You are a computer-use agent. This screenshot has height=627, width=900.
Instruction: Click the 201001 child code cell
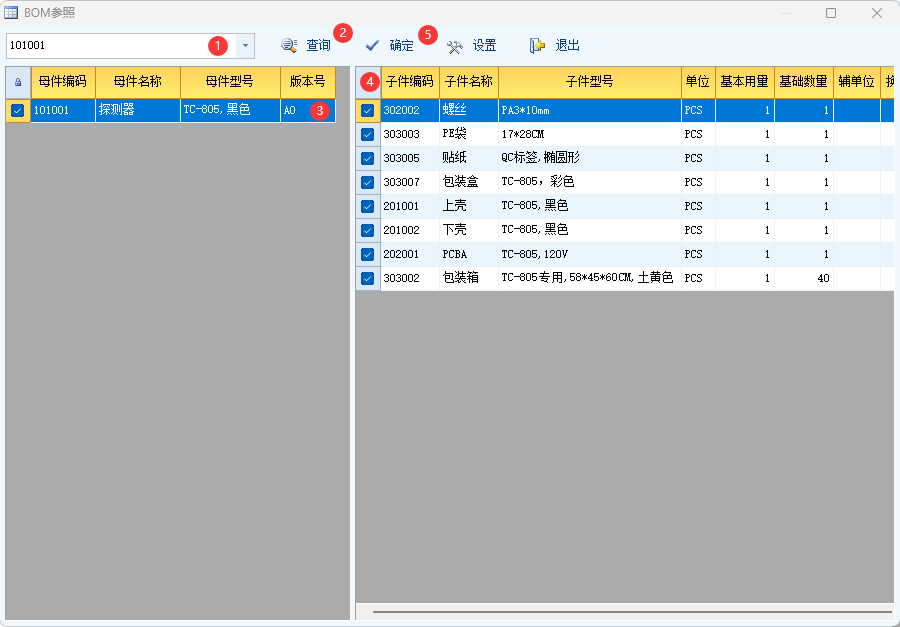click(x=410, y=206)
